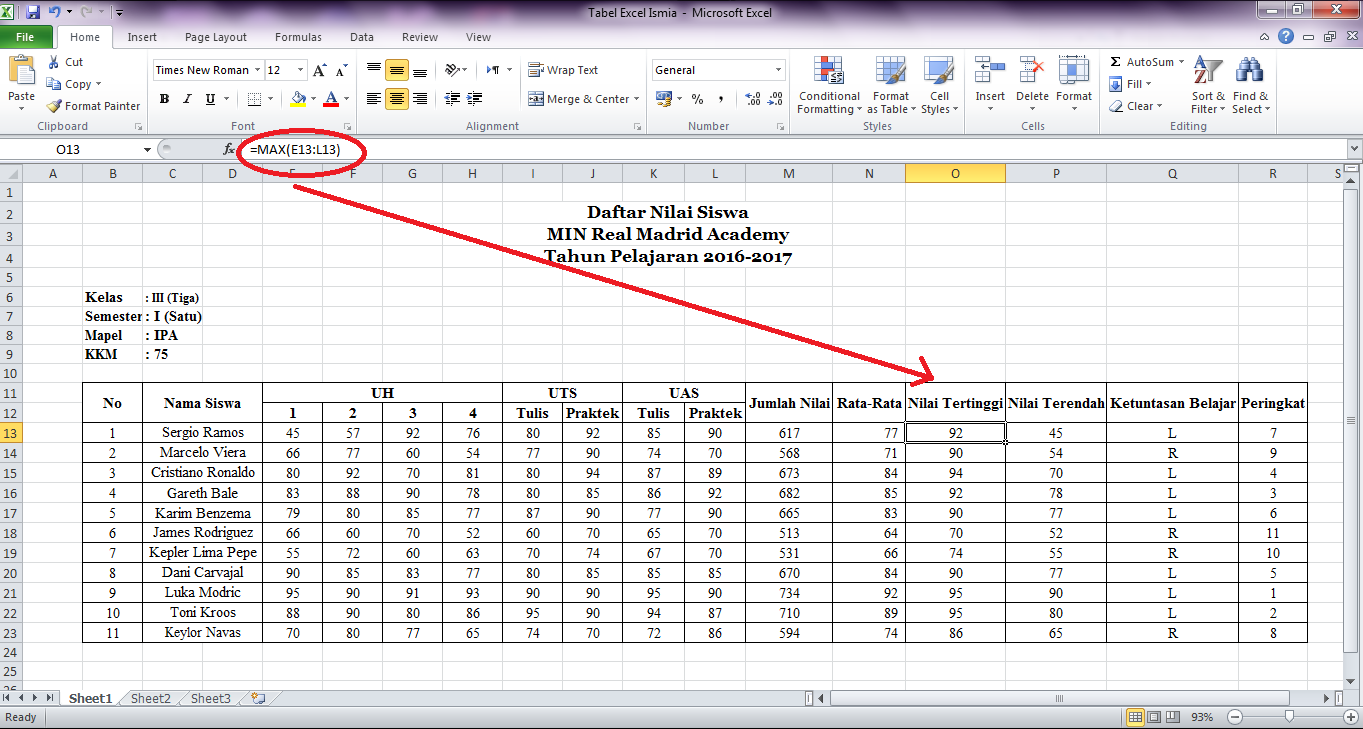The height and width of the screenshot is (729, 1363).
Task: Open Sort & Filter options
Action: tap(1208, 86)
